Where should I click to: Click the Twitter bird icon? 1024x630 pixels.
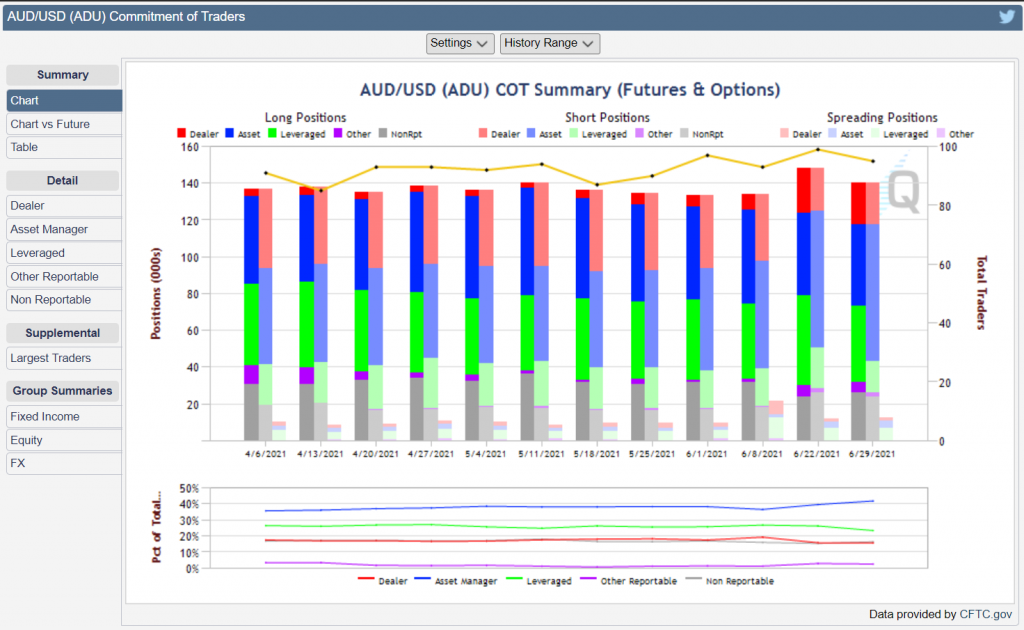point(1006,16)
